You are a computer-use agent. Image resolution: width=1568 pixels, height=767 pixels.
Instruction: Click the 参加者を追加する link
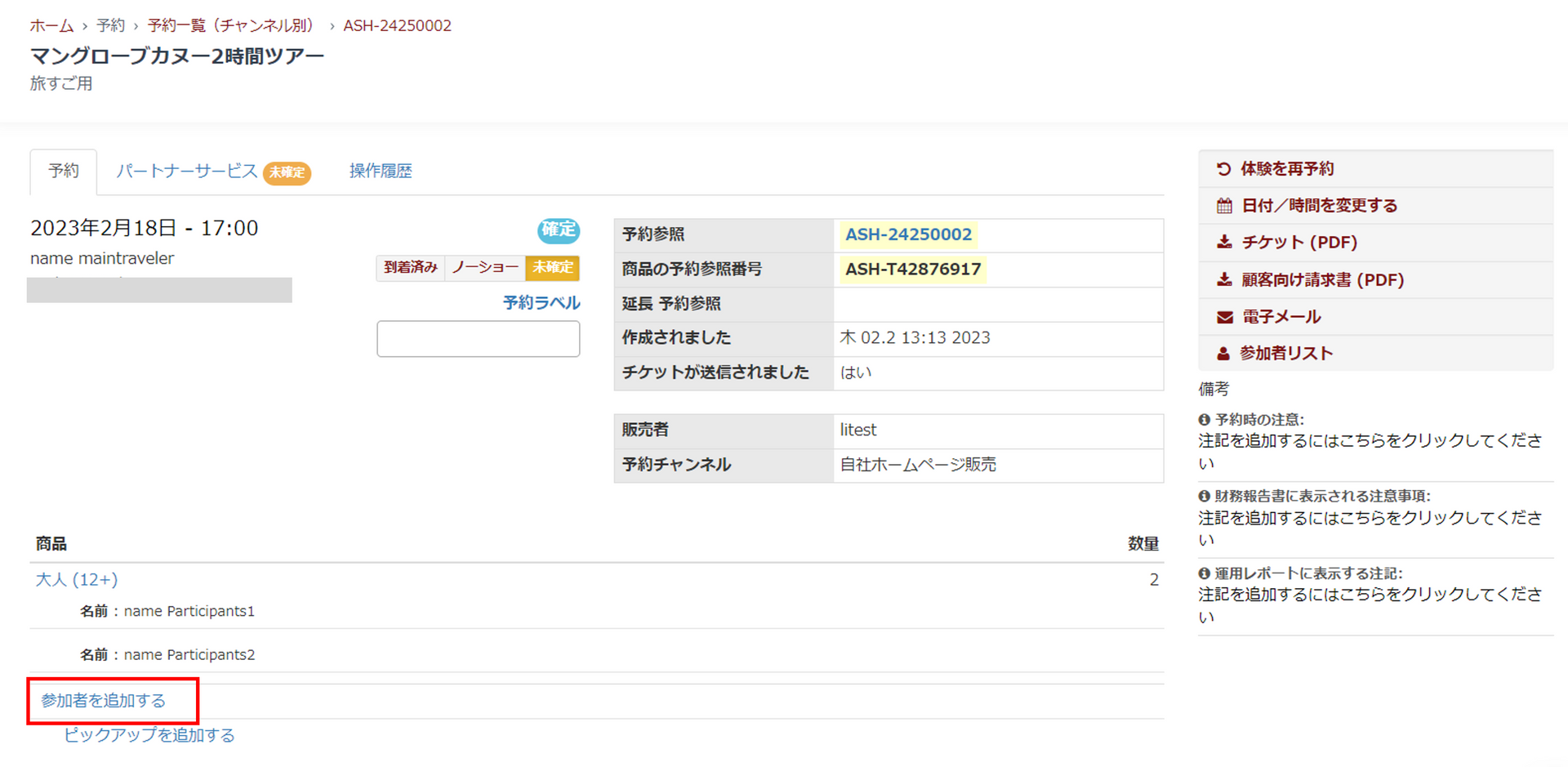104,701
